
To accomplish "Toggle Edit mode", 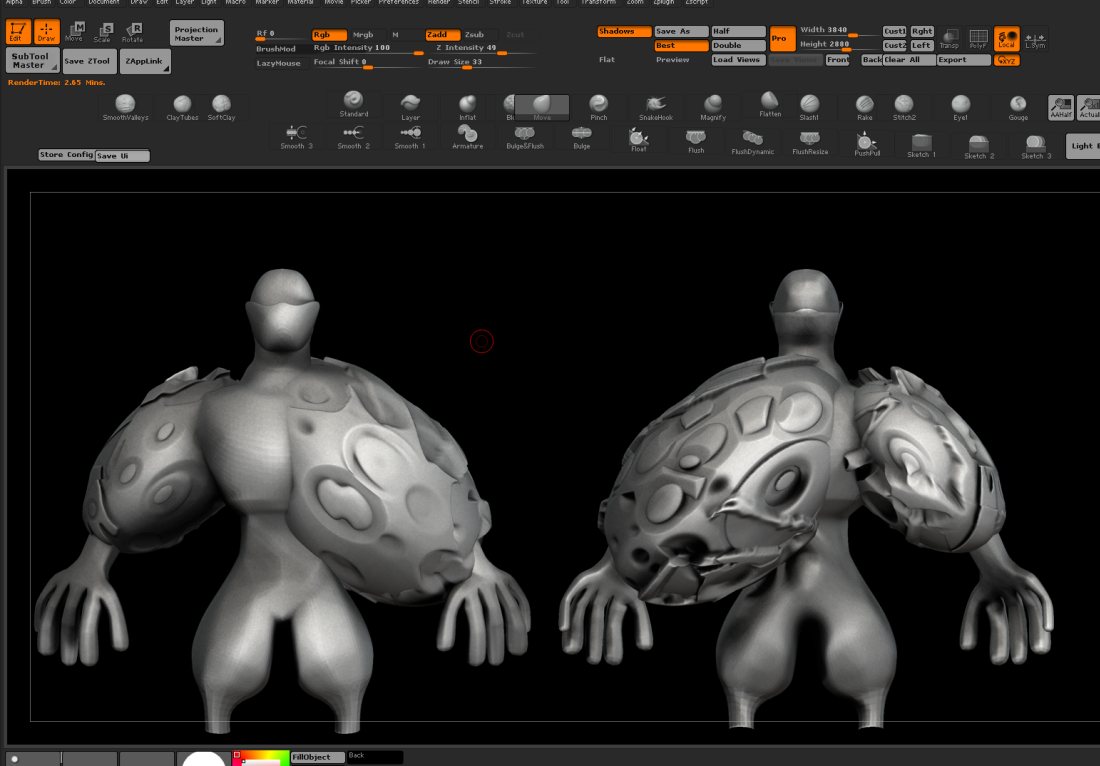I will (x=18, y=32).
